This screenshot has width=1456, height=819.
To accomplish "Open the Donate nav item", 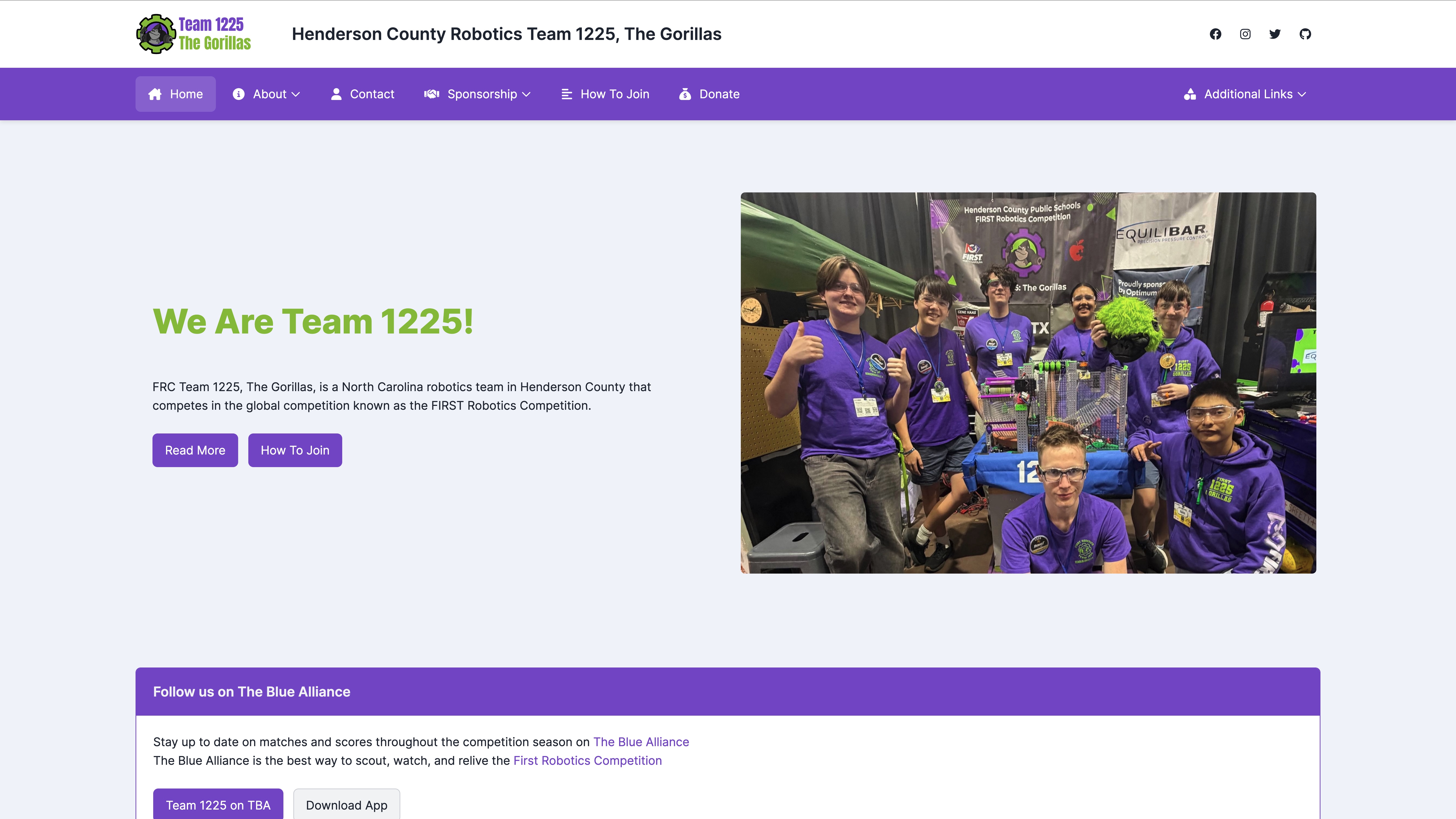I will (709, 94).
